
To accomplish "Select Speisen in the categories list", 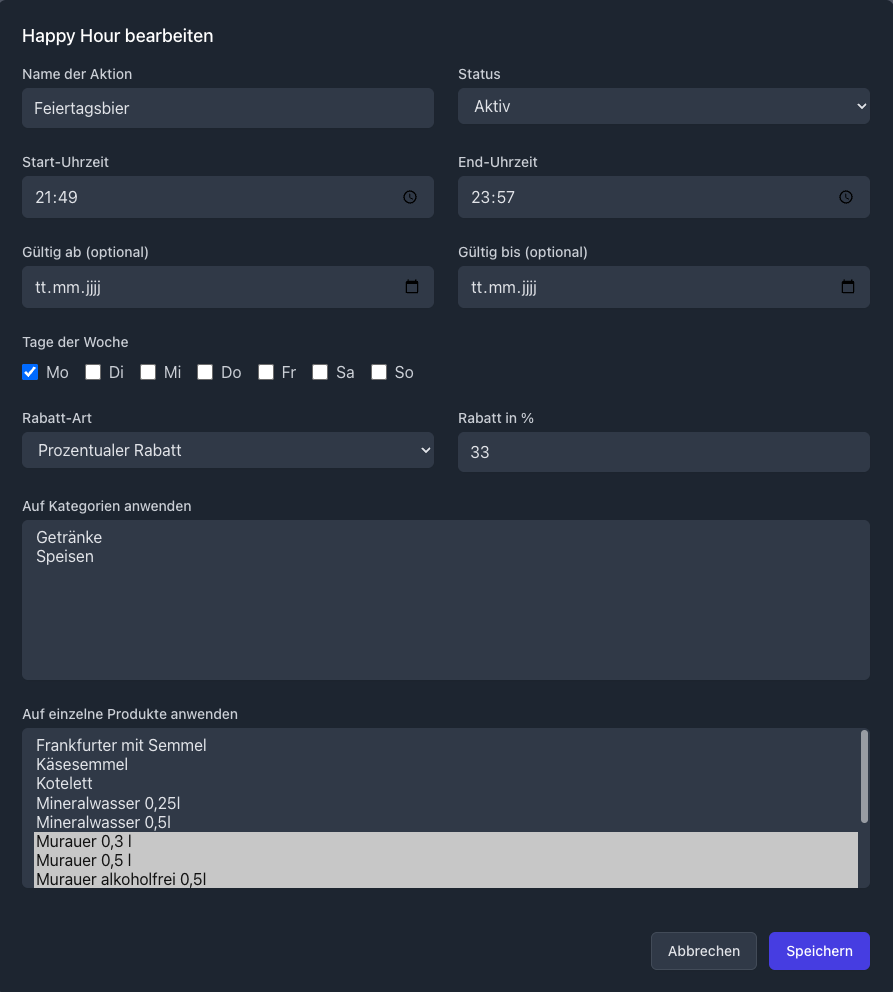I will [65, 556].
